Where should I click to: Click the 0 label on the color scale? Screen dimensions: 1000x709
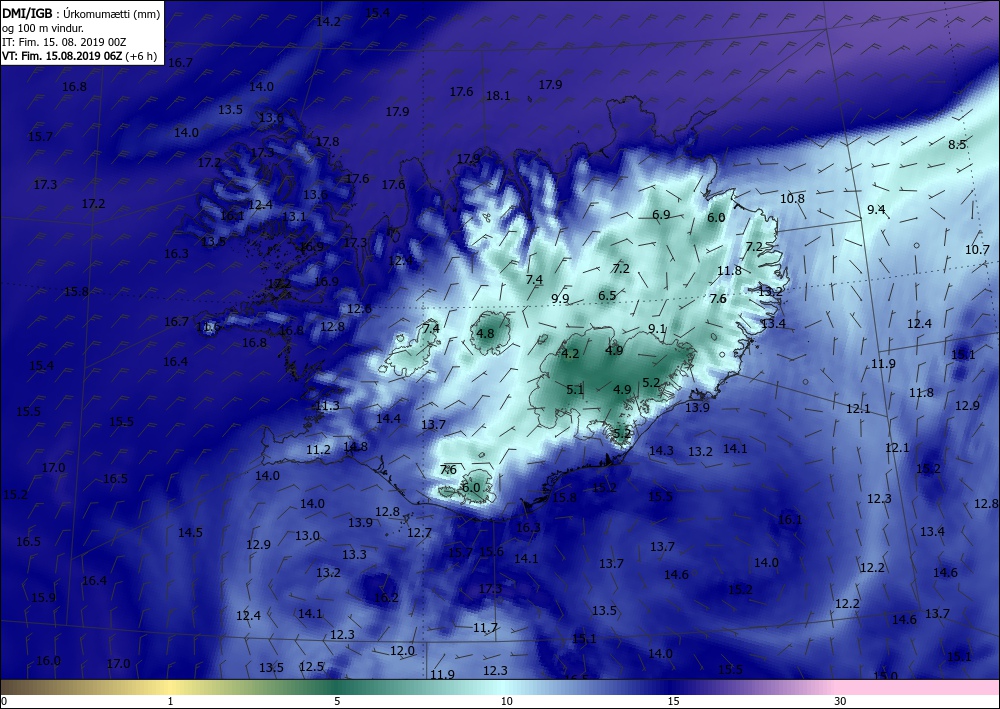pos(4,702)
